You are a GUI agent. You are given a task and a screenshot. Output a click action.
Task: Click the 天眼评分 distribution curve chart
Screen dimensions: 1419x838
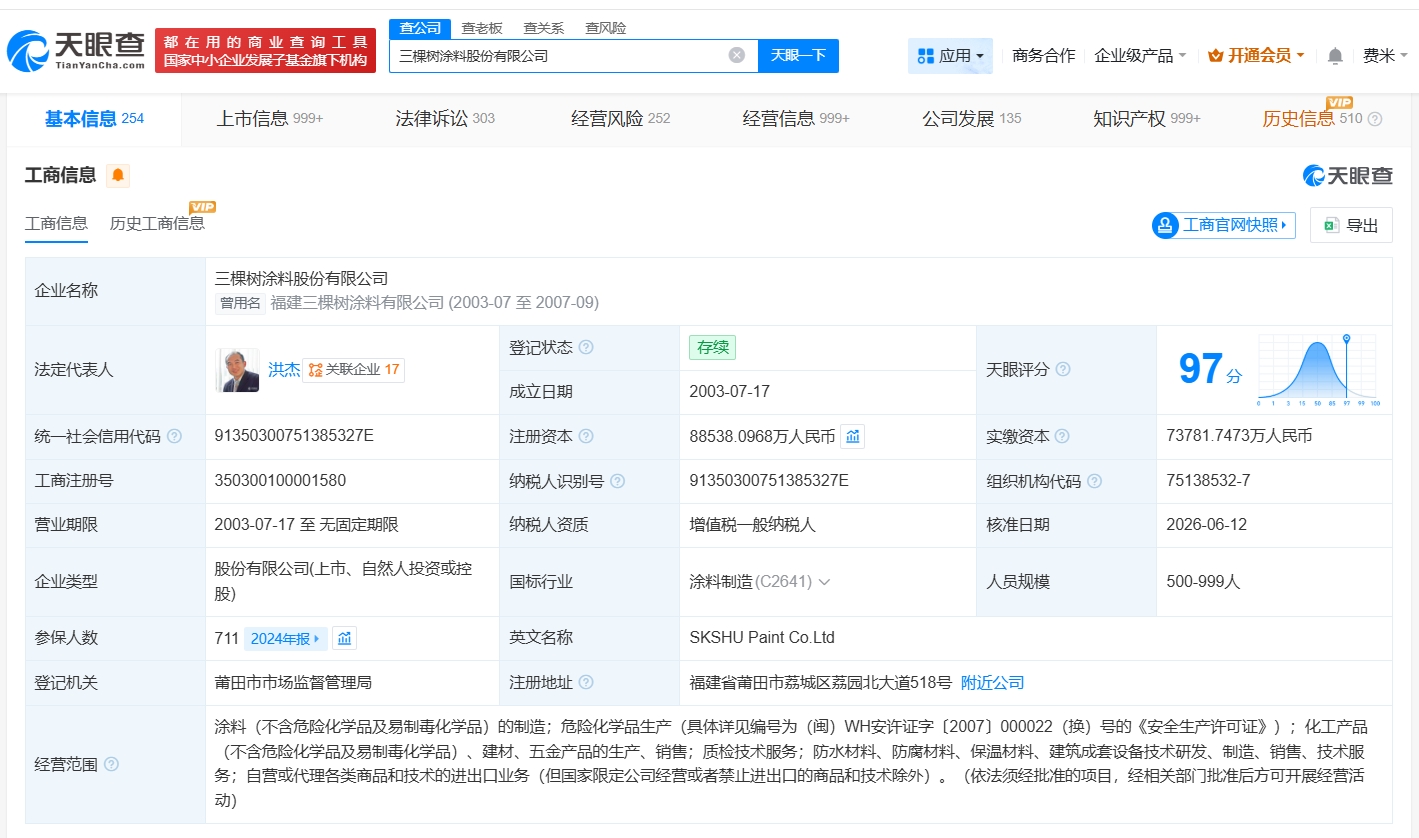click(1319, 370)
